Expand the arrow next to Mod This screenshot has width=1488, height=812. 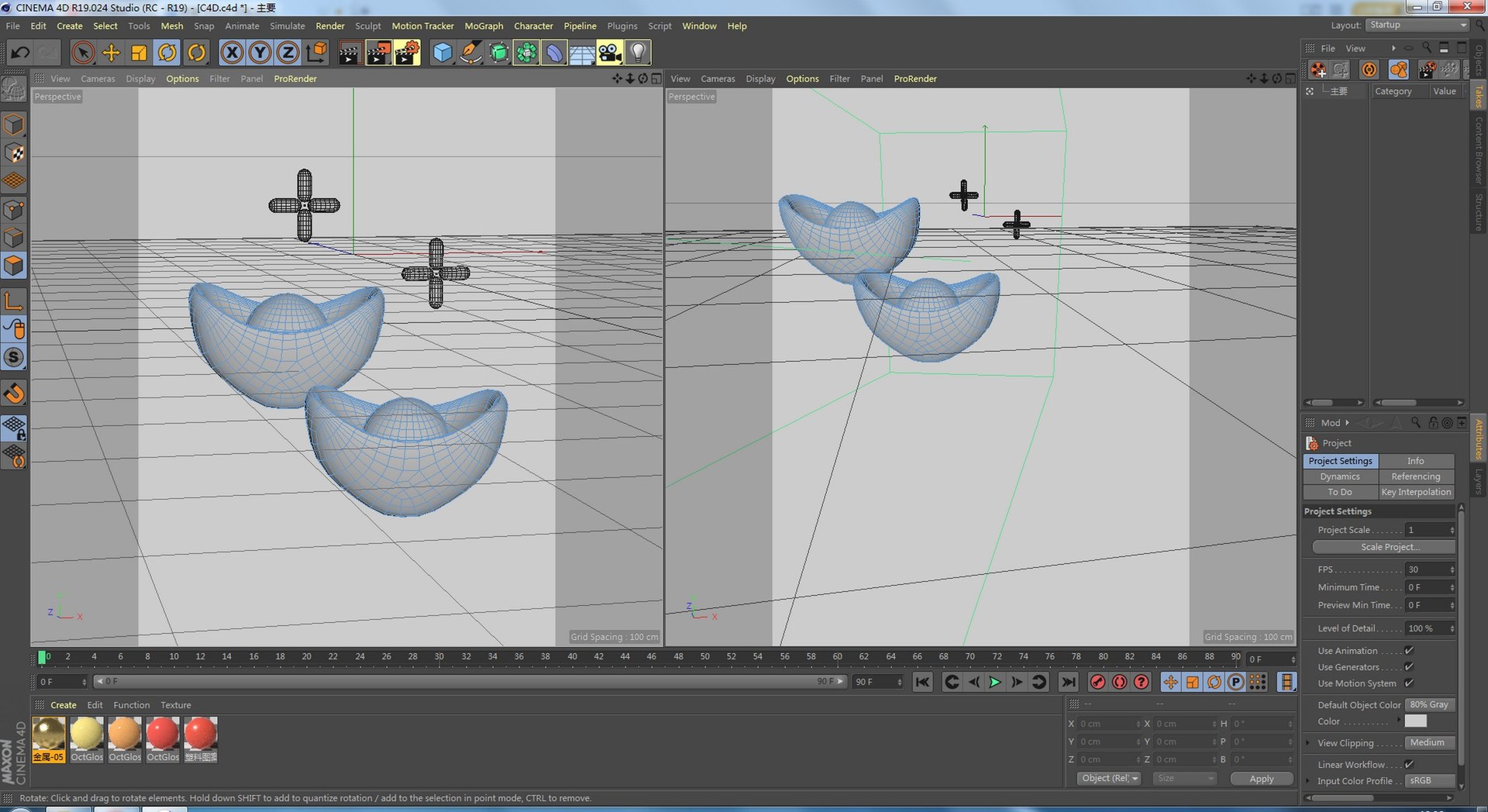(x=1347, y=423)
